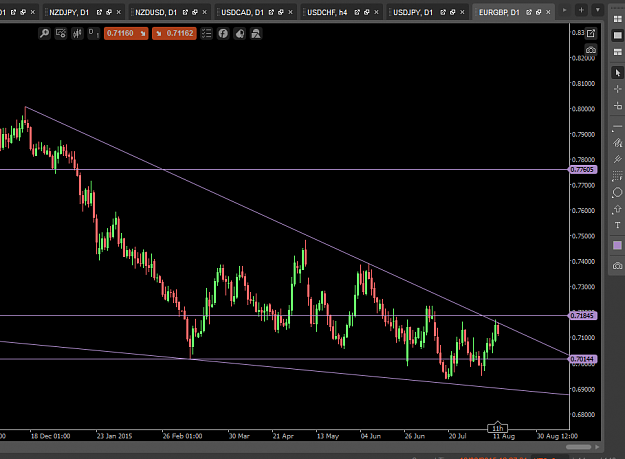Screen dimensions: 625x459
Task: Click the 0.71845 horizontal line price label
Action: (582, 316)
